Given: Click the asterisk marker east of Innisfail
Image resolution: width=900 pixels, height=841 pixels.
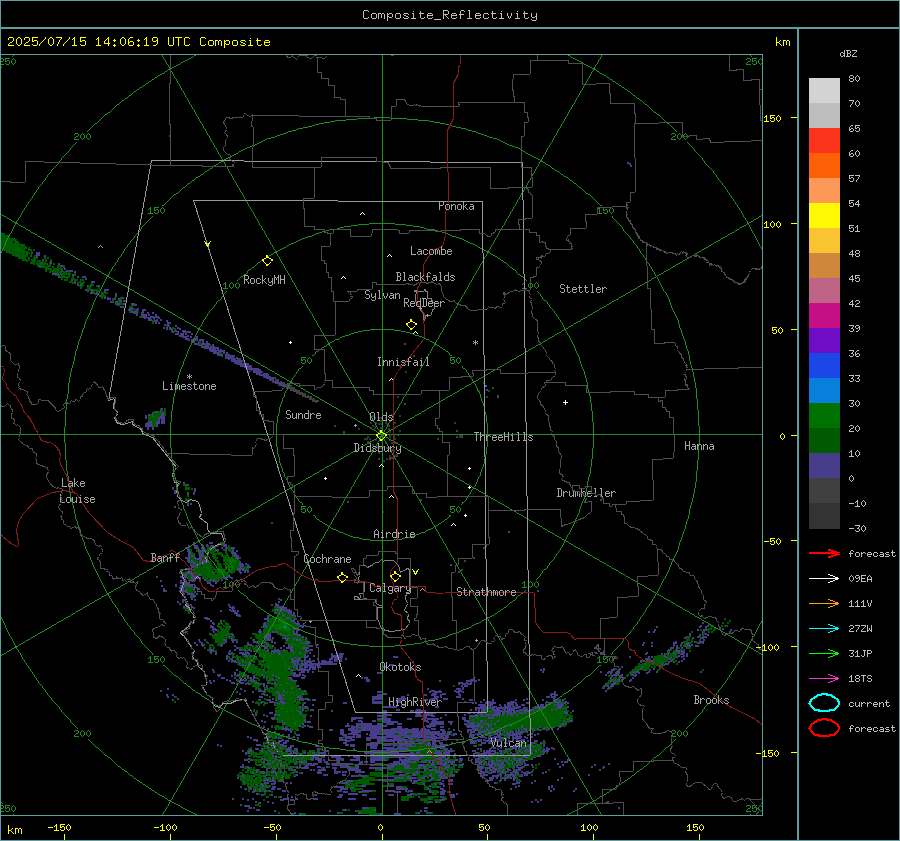Looking at the screenshot, I should pos(475,343).
